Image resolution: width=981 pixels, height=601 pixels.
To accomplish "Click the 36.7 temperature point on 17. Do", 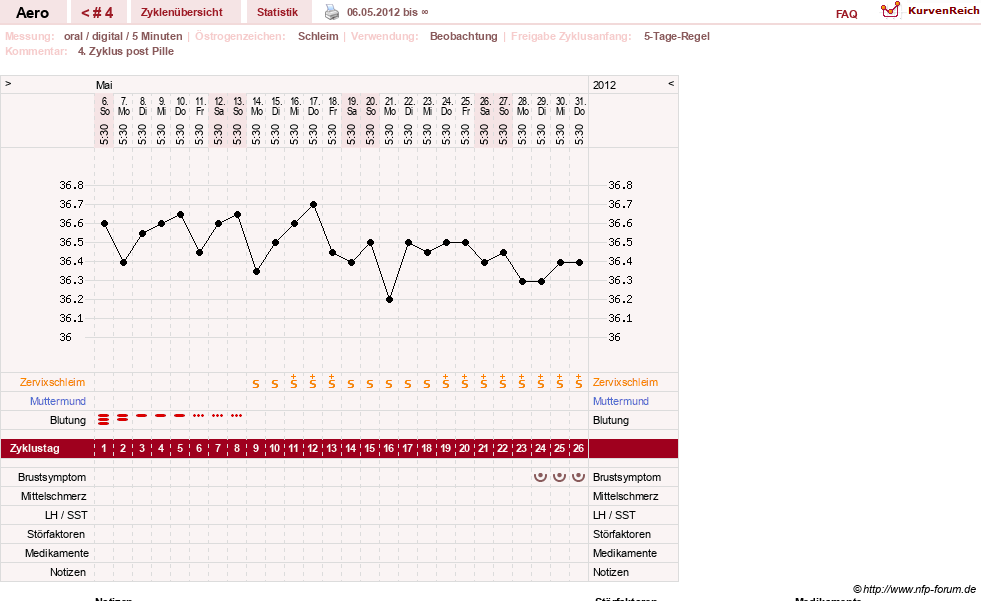I will 313,205.
